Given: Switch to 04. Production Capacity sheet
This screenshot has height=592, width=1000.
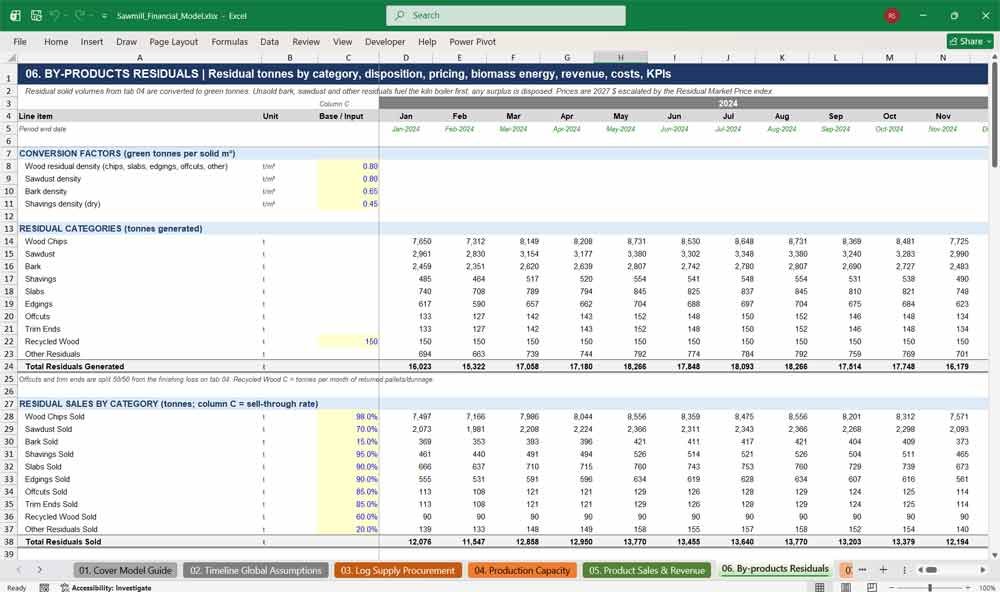Looking at the screenshot, I should (522, 570).
